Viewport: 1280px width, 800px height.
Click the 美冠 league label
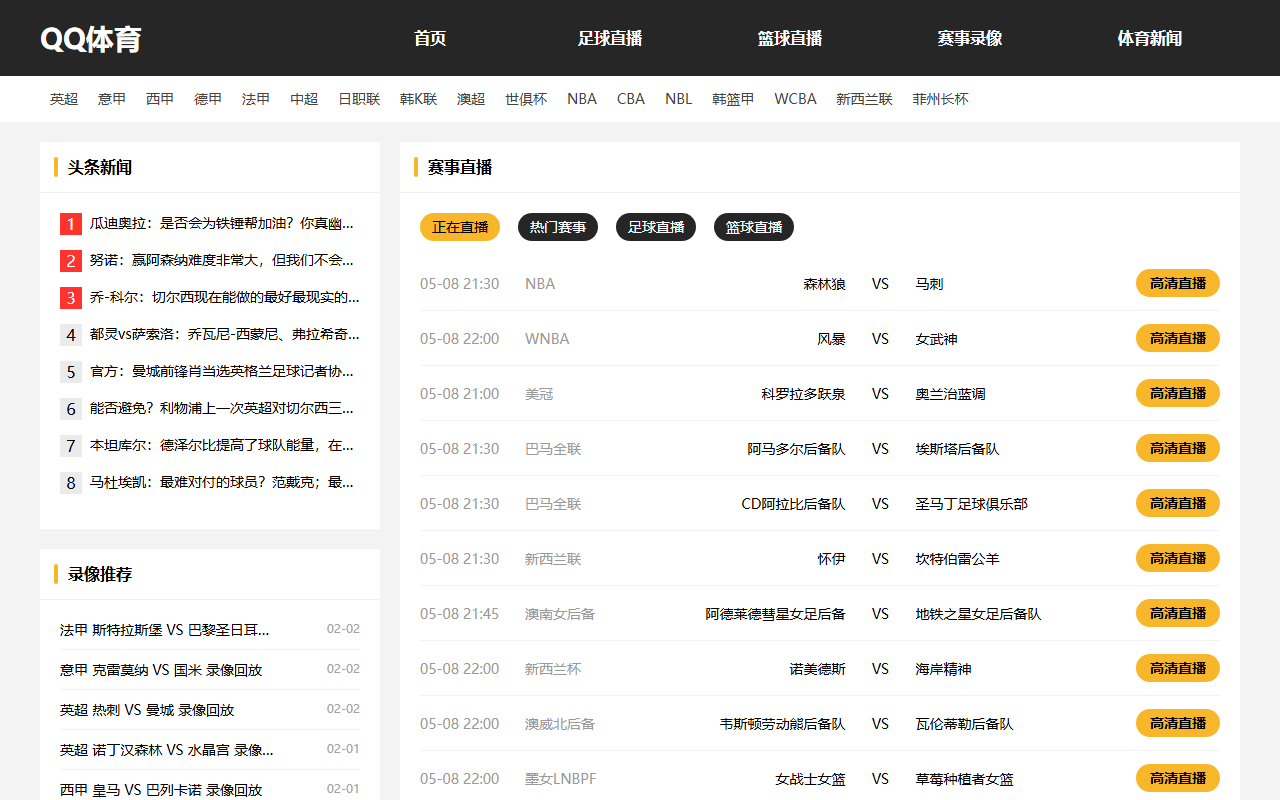(539, 394)
